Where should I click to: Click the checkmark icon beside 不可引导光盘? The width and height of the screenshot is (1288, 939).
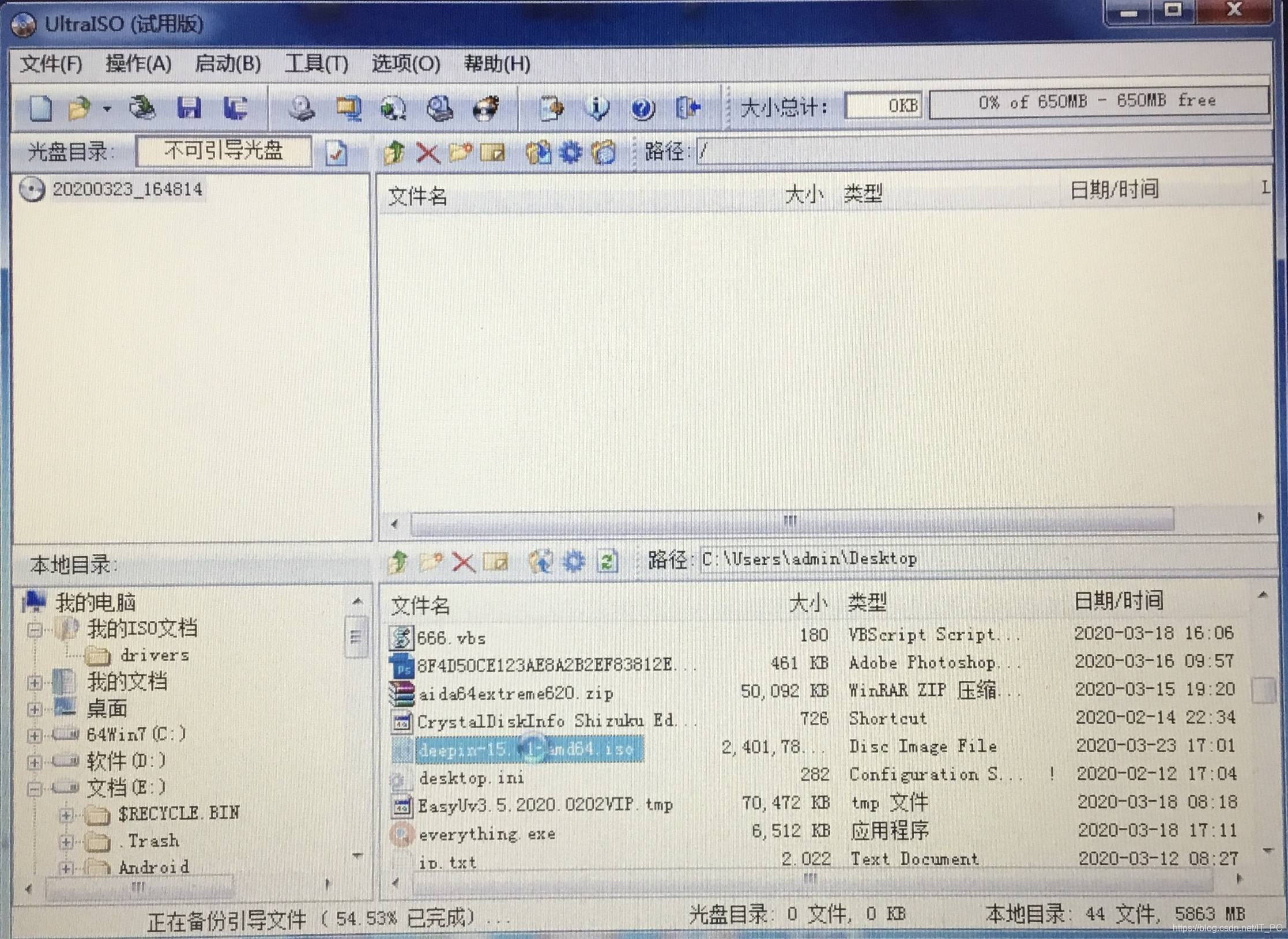click(336, 152)
